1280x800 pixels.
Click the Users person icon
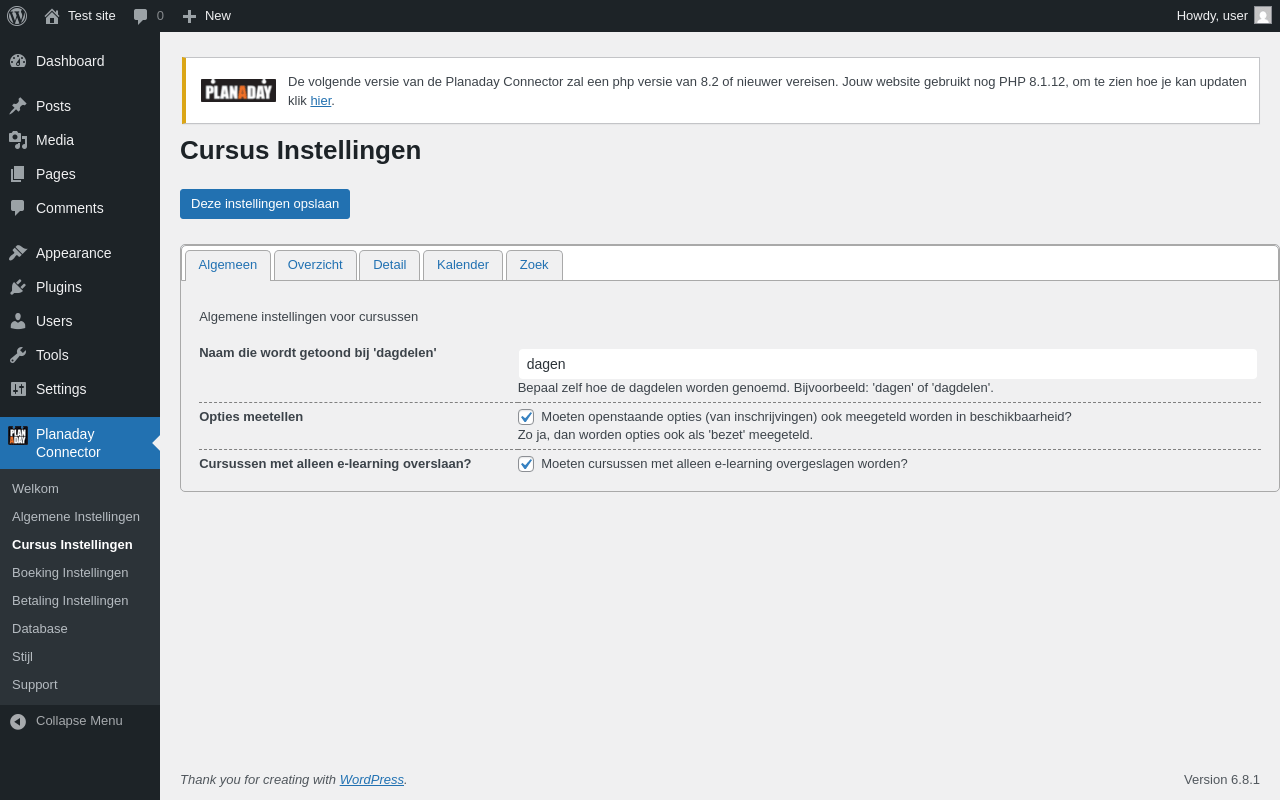click(x=18, y=321)
